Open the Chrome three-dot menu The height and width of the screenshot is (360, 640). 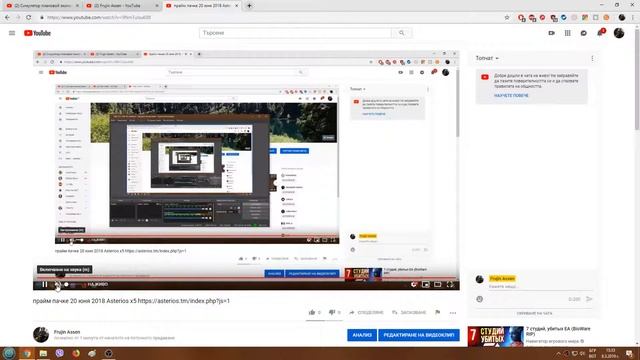tap(633, 18)
